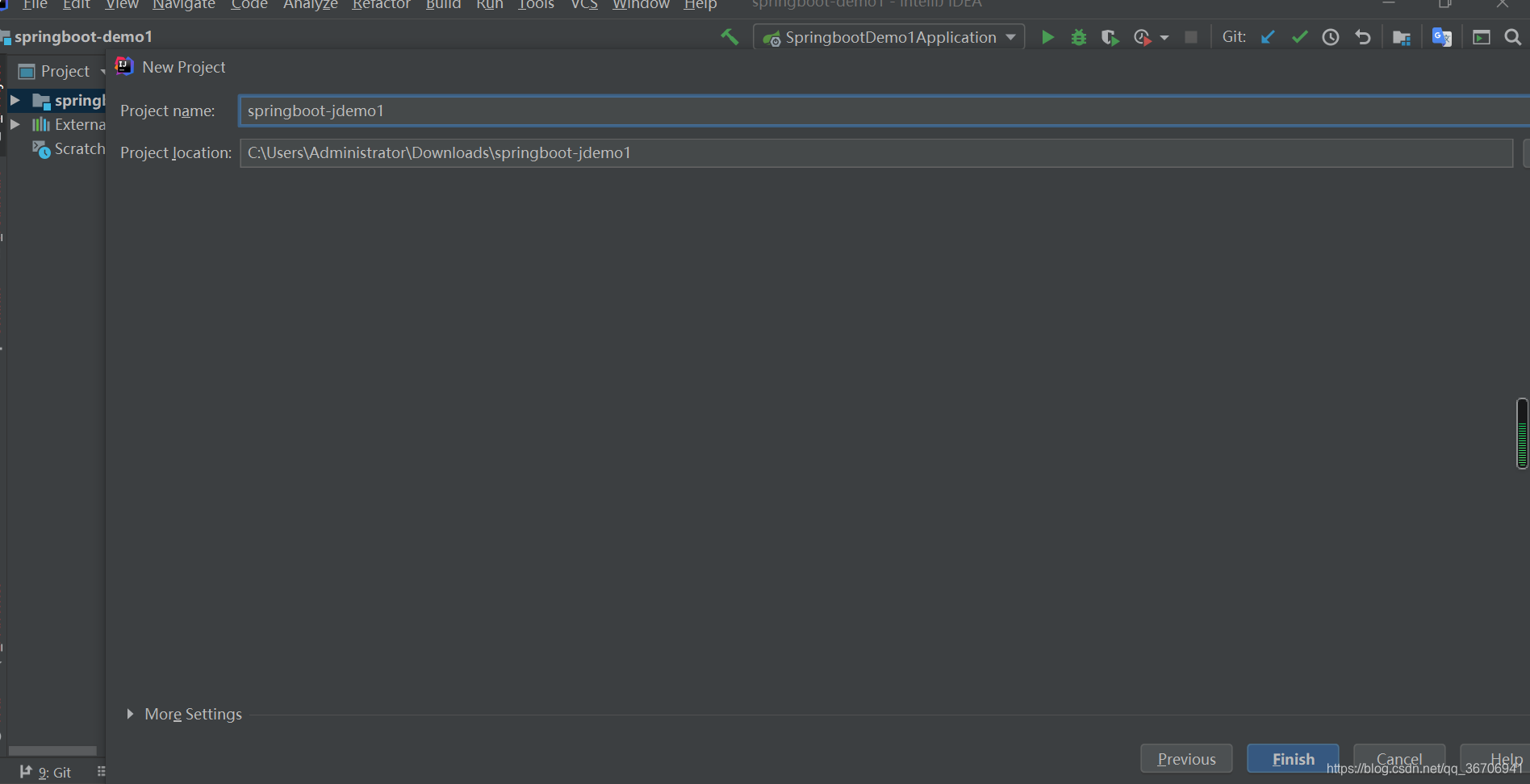Open Search Everywhere magnifier icon
Image resolution: width=1530 pixels, height=784 pixels.
[x=1513, y=37]
